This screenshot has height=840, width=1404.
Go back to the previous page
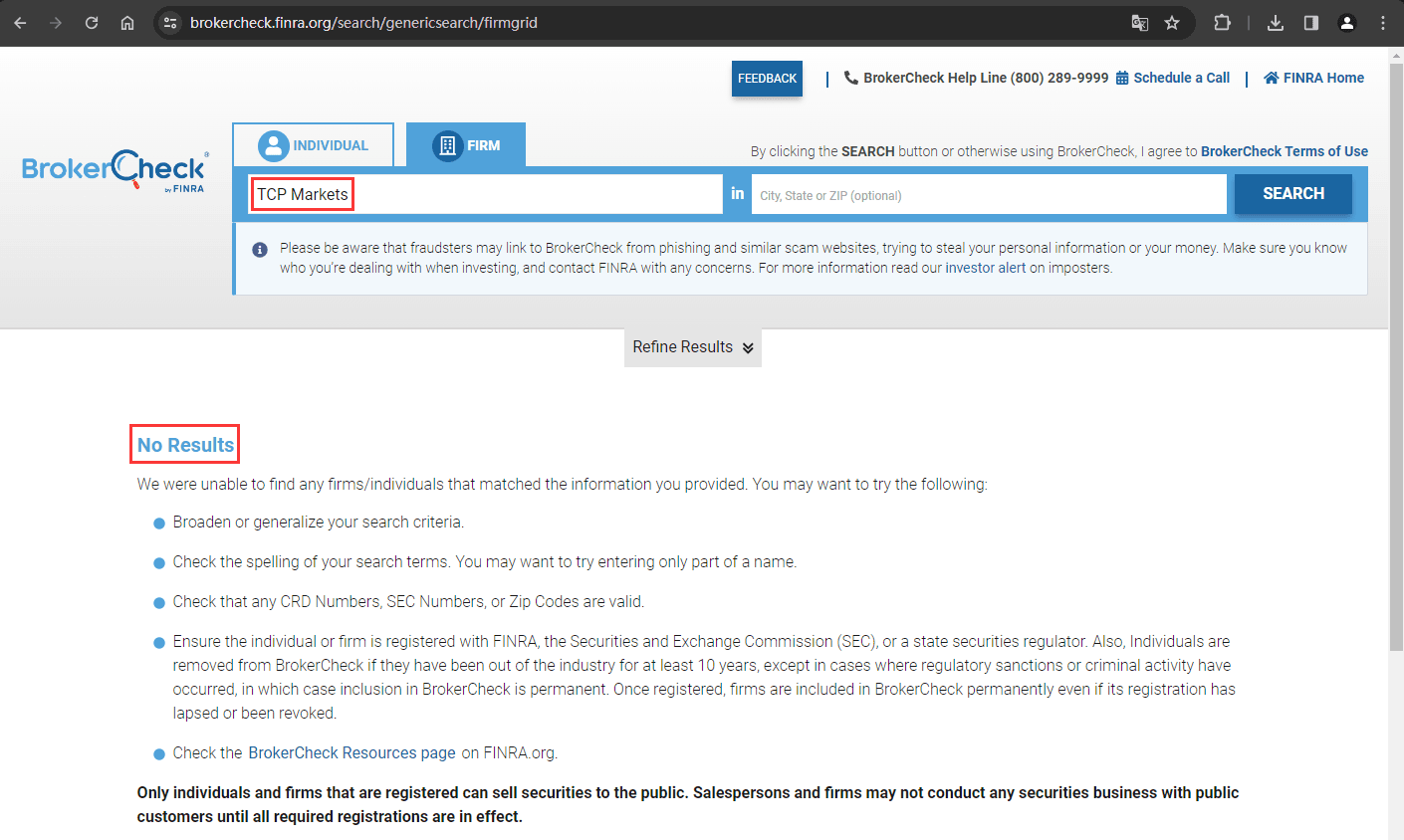[20, 23]
